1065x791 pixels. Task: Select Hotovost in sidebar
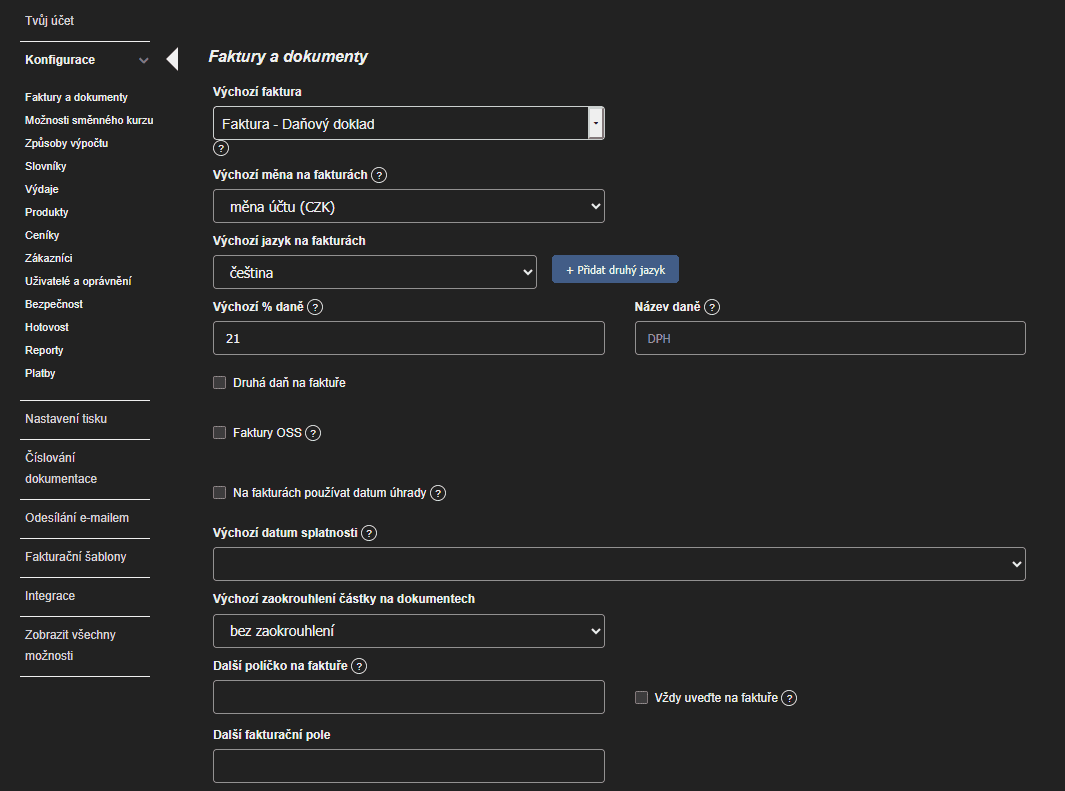click(x=47, y=327)
